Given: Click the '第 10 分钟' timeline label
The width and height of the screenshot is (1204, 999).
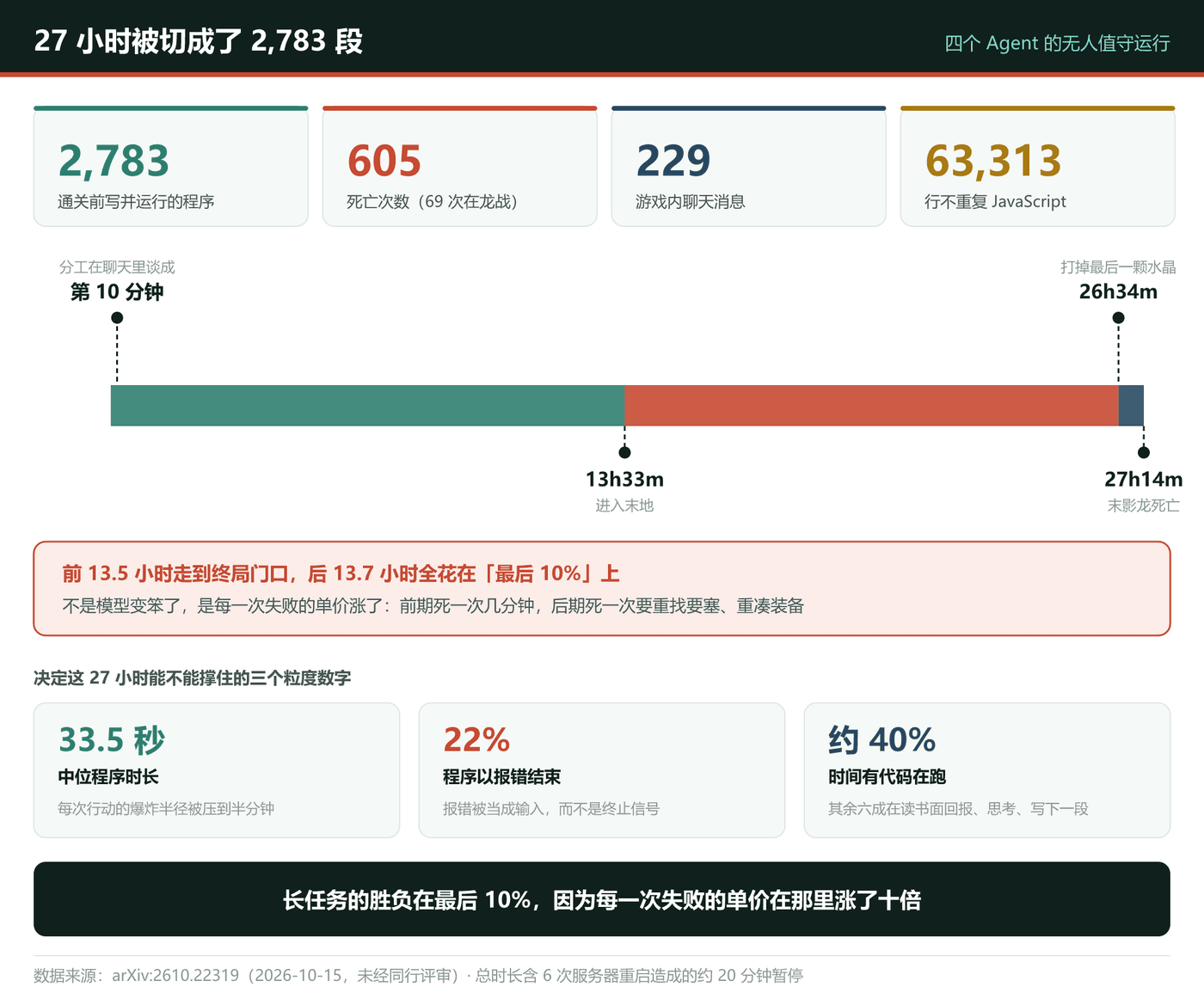Looking at the screenshot, I should tap(117, 292).
